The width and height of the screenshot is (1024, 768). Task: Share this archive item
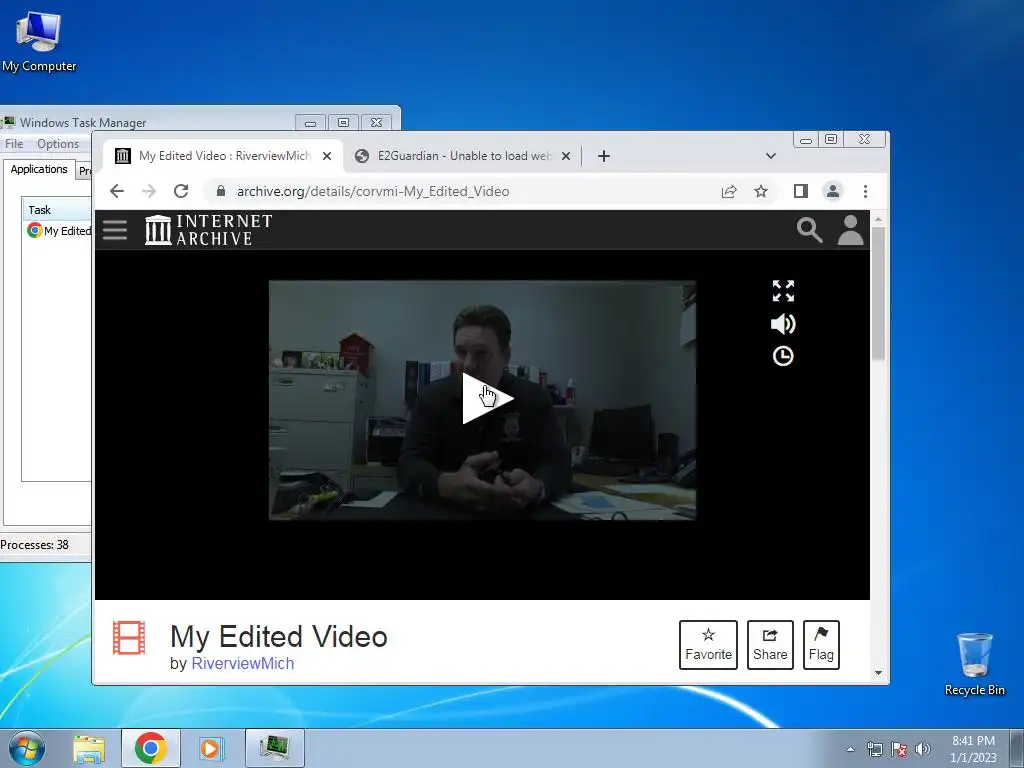tap(770, 645)
